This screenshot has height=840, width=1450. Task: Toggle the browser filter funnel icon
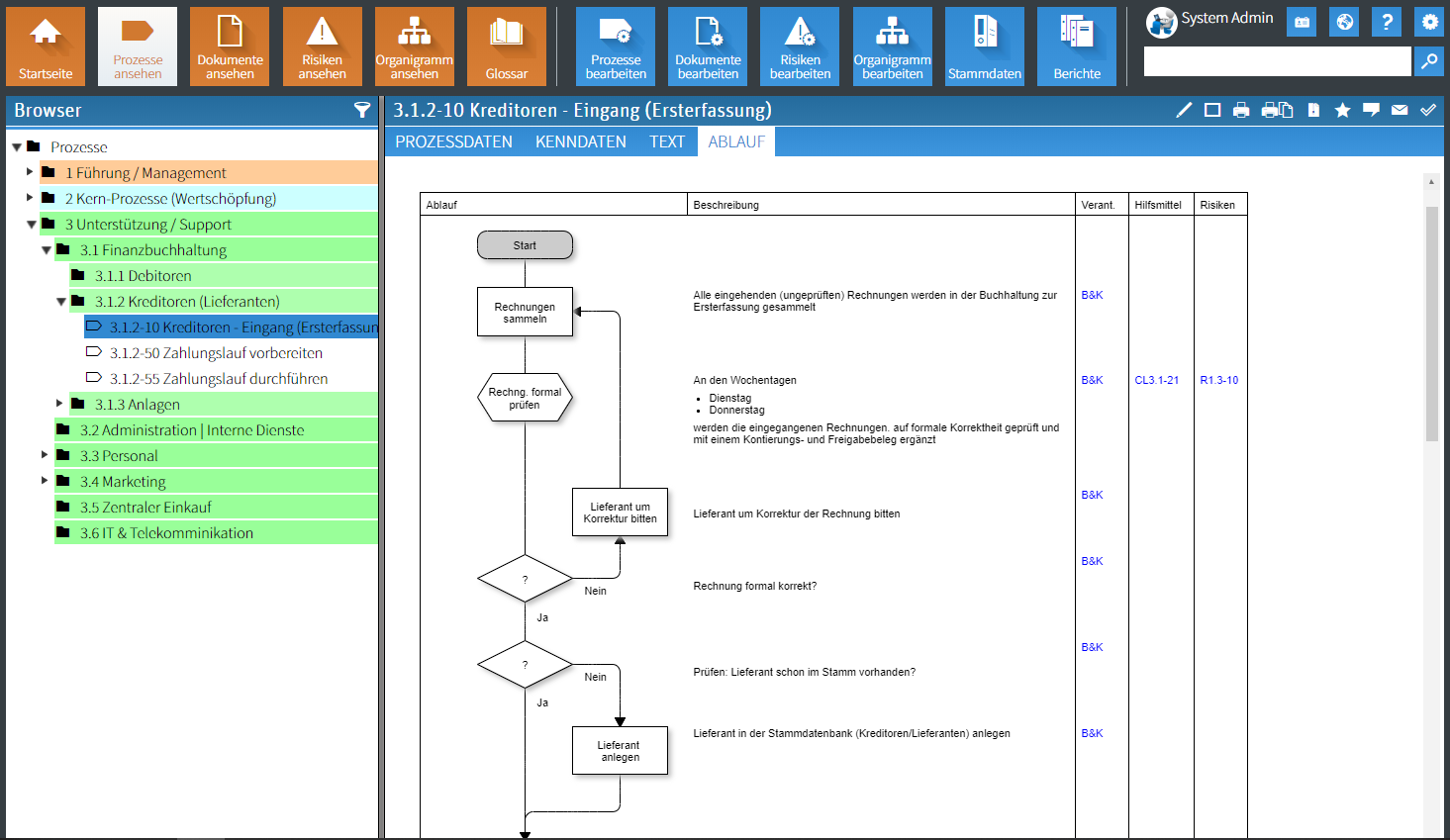363,110
